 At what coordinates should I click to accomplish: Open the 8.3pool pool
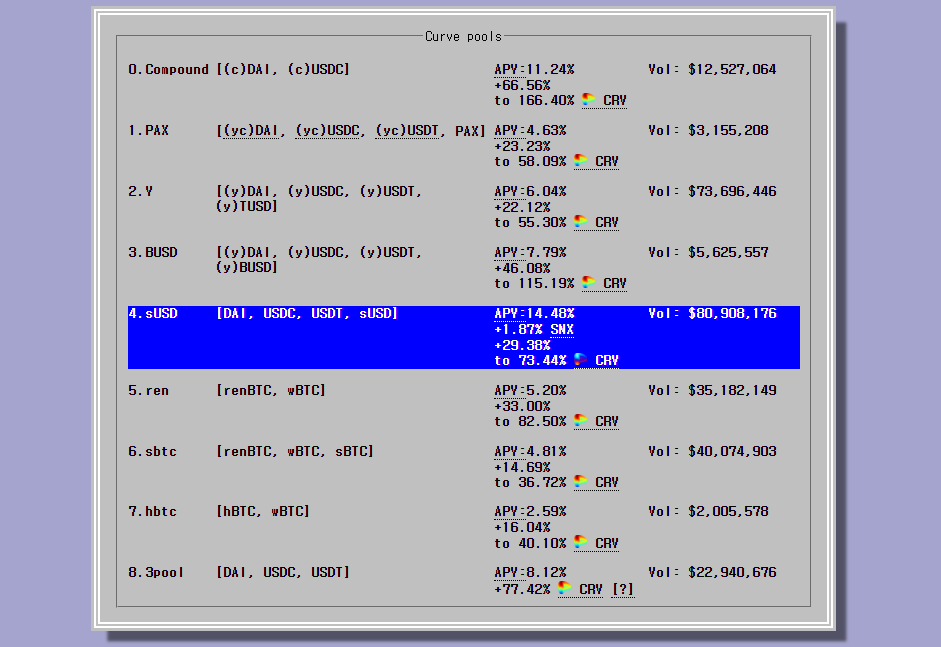(x=463, y=580)
